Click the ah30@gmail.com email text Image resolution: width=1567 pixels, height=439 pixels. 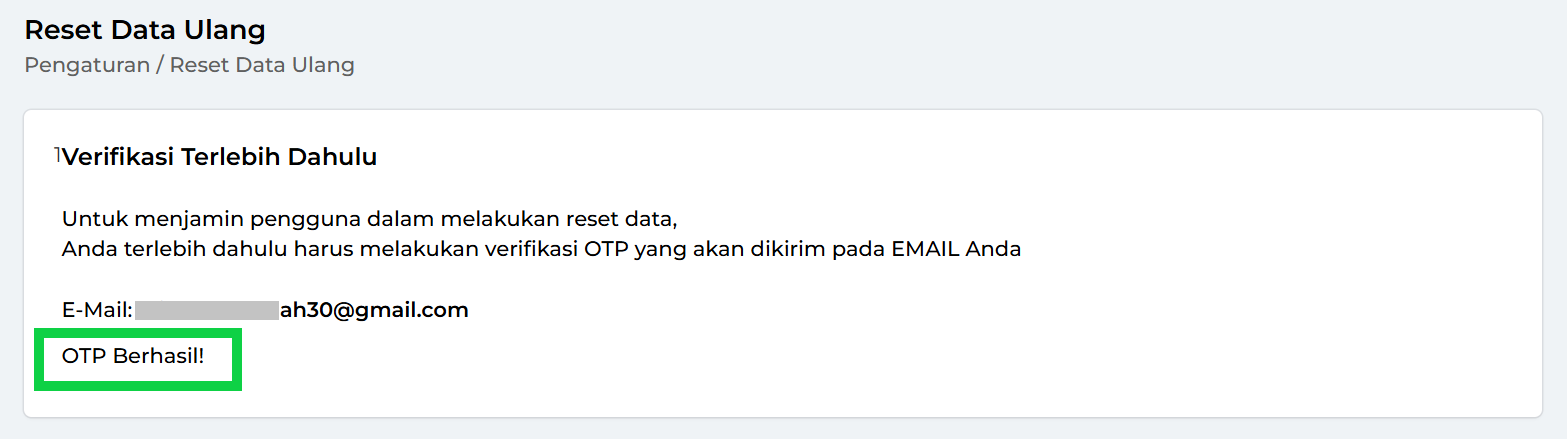(x=374, y=310)
